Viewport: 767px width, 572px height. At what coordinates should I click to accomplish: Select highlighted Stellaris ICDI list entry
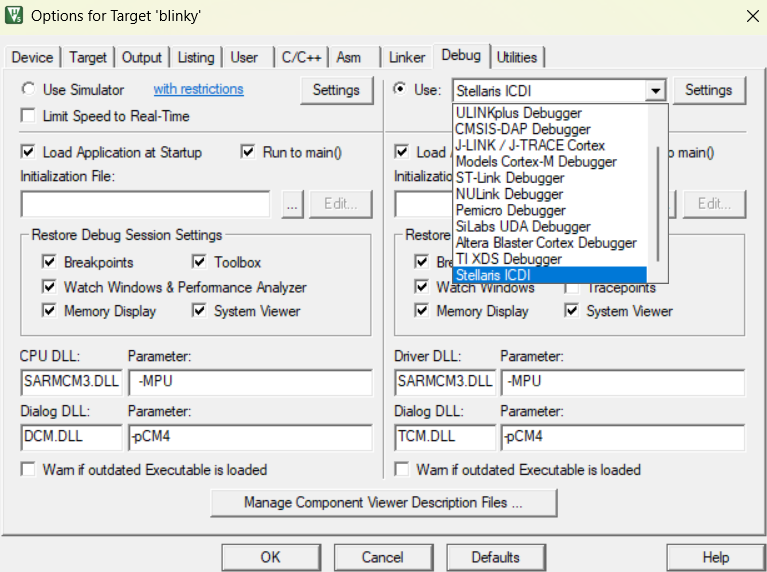pyautogui.click(x=550, y=275)
